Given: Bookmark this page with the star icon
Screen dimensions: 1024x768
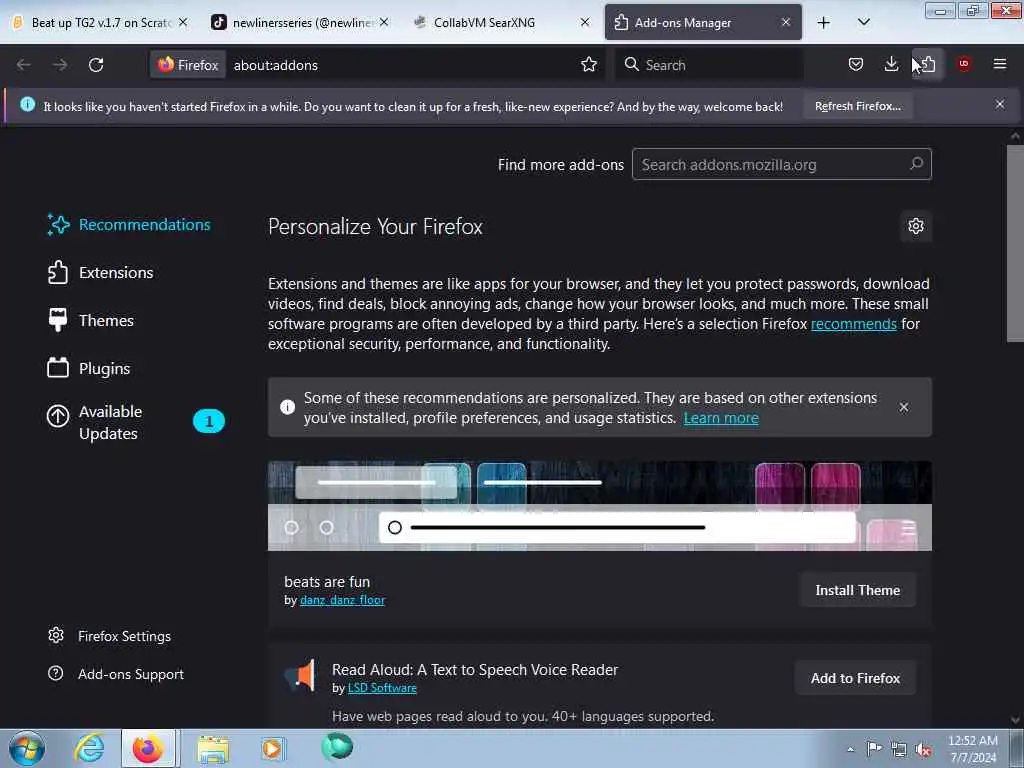Looking at the screenshot, I should [588, 65].
